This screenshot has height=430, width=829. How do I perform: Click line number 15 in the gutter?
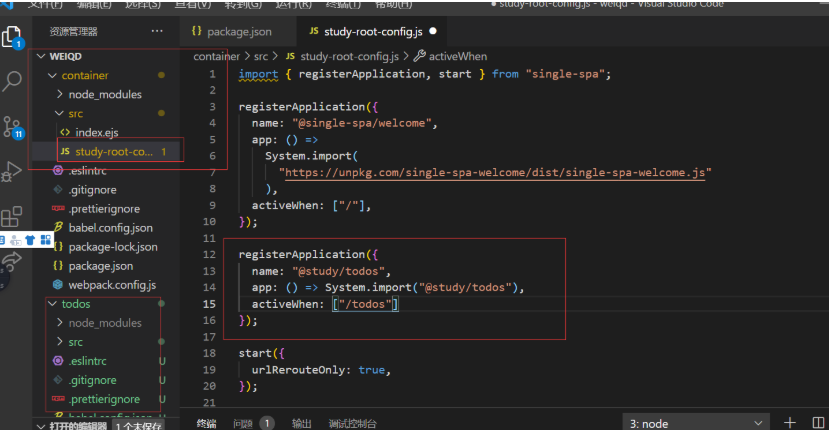click(x=209, y=304)
